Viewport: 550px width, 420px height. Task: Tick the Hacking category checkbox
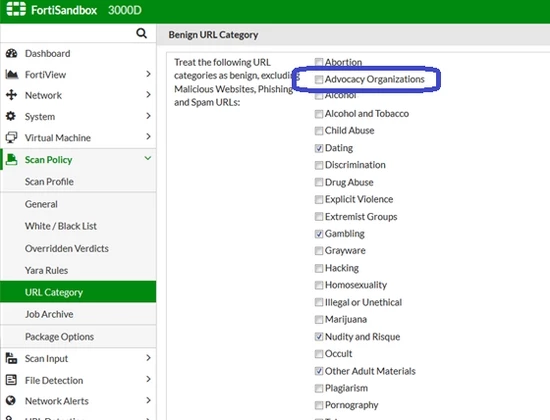(x=318, y=268)
